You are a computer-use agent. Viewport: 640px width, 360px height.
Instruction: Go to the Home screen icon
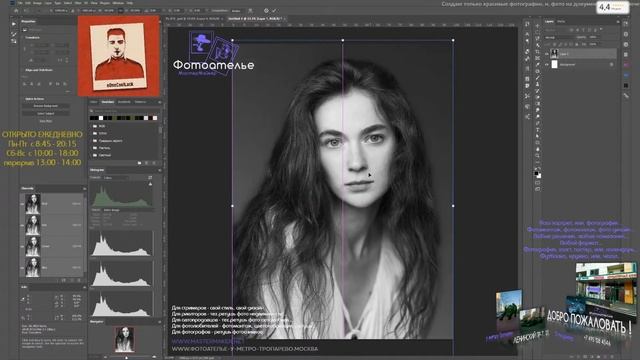click(x=16, y=11)
